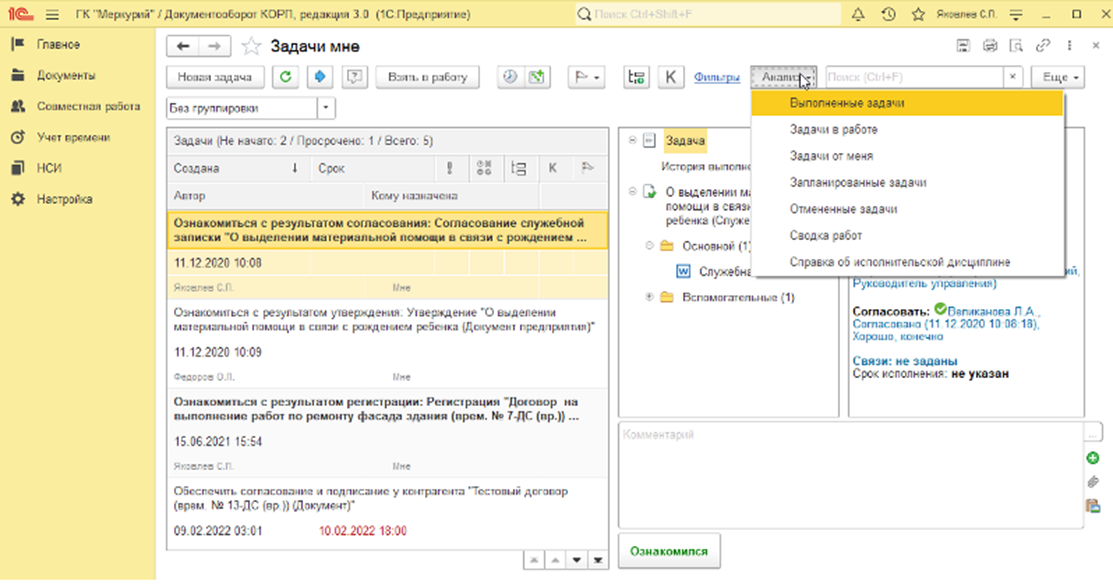Sort by the Создана column header

coord(236,169)
